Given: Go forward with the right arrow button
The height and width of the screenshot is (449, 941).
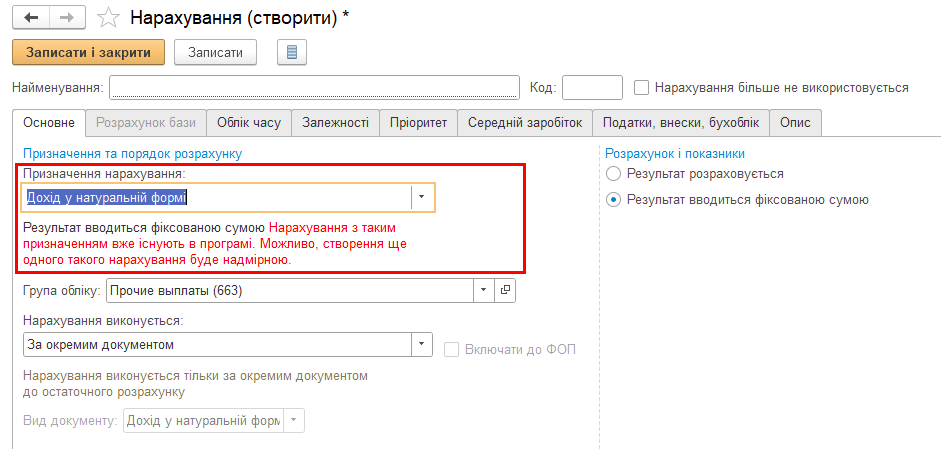Looking at the screenshot, I should point(67,17).
